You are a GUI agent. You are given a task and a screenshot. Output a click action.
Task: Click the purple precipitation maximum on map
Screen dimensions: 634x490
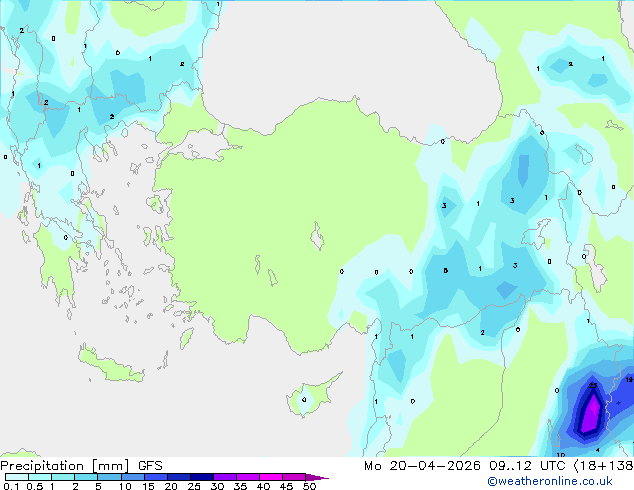point(592,414)
